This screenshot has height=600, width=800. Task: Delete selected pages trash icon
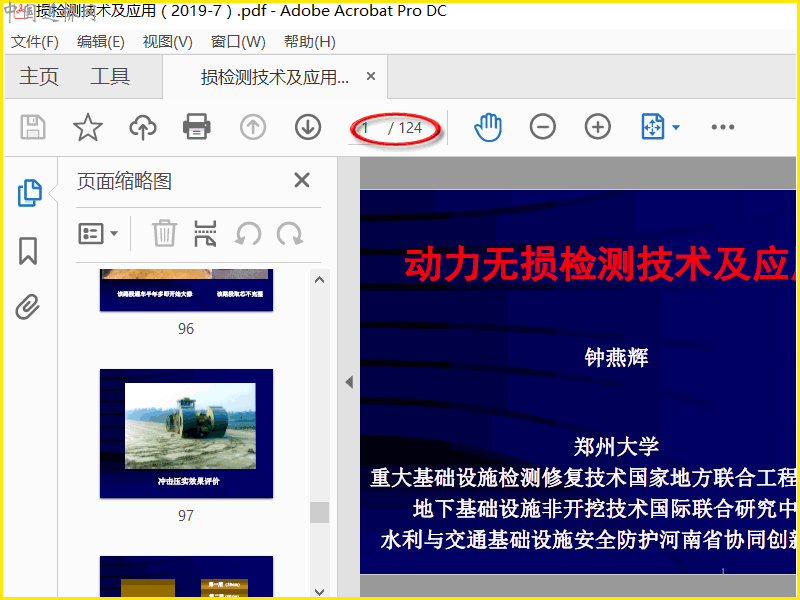pyautogui.click(x=164, y=233)
